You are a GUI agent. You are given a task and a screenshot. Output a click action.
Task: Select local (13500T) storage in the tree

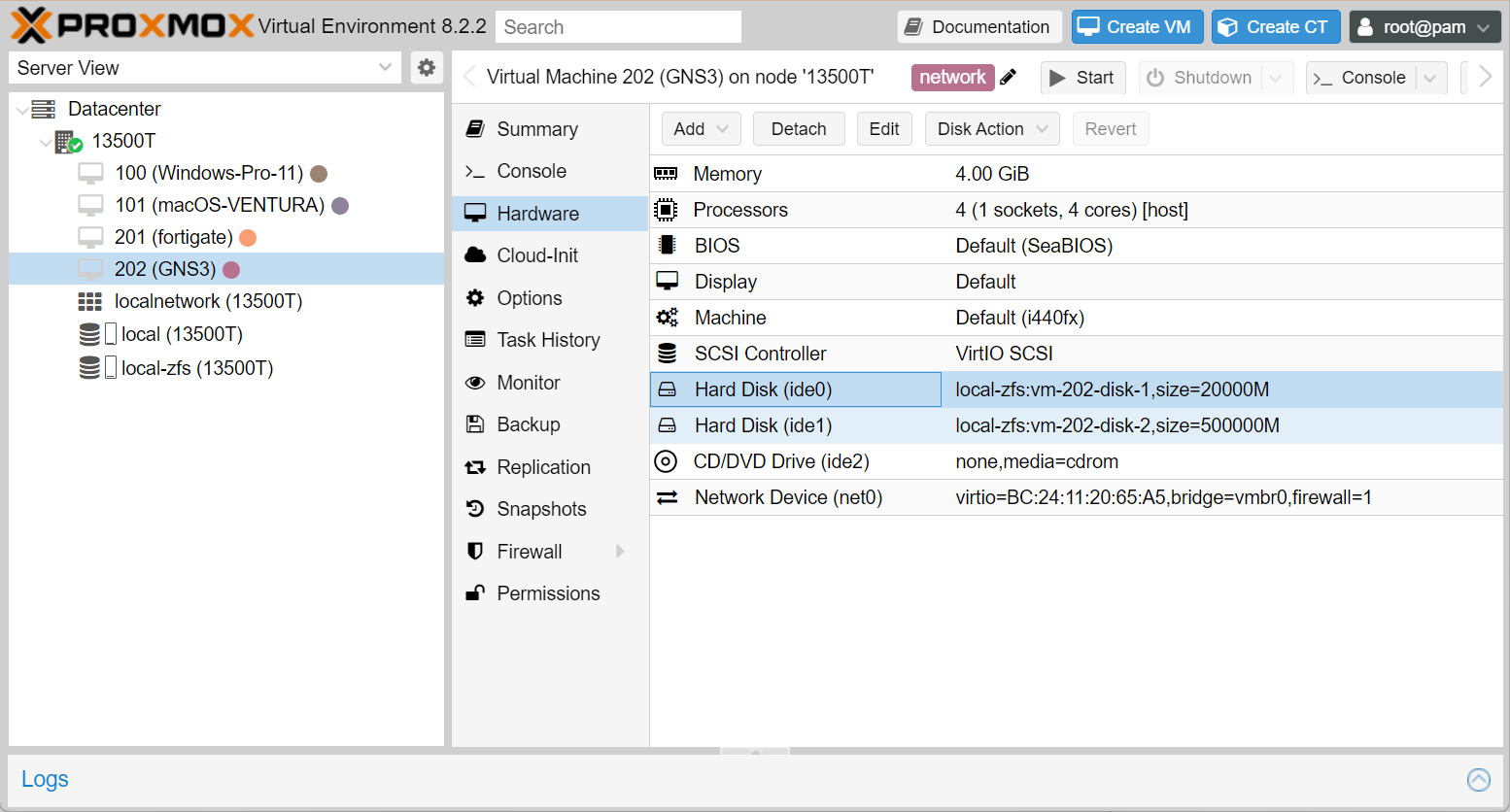182,334
